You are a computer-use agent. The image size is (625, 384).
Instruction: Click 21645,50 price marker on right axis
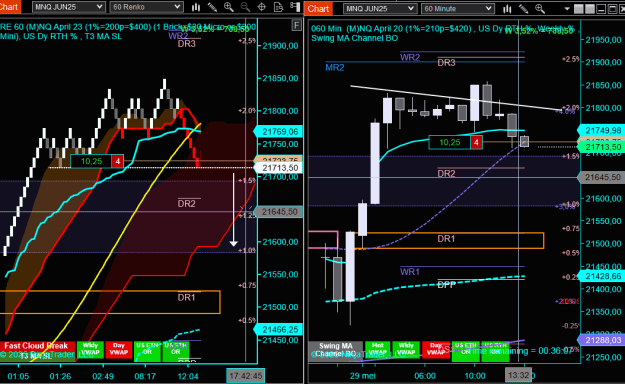click(602, 177)
